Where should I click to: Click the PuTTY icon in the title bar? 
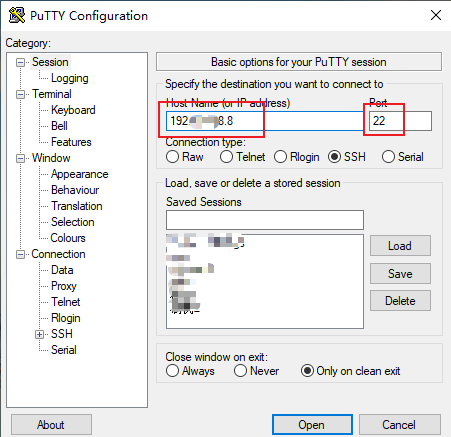[x=17, y=15]
